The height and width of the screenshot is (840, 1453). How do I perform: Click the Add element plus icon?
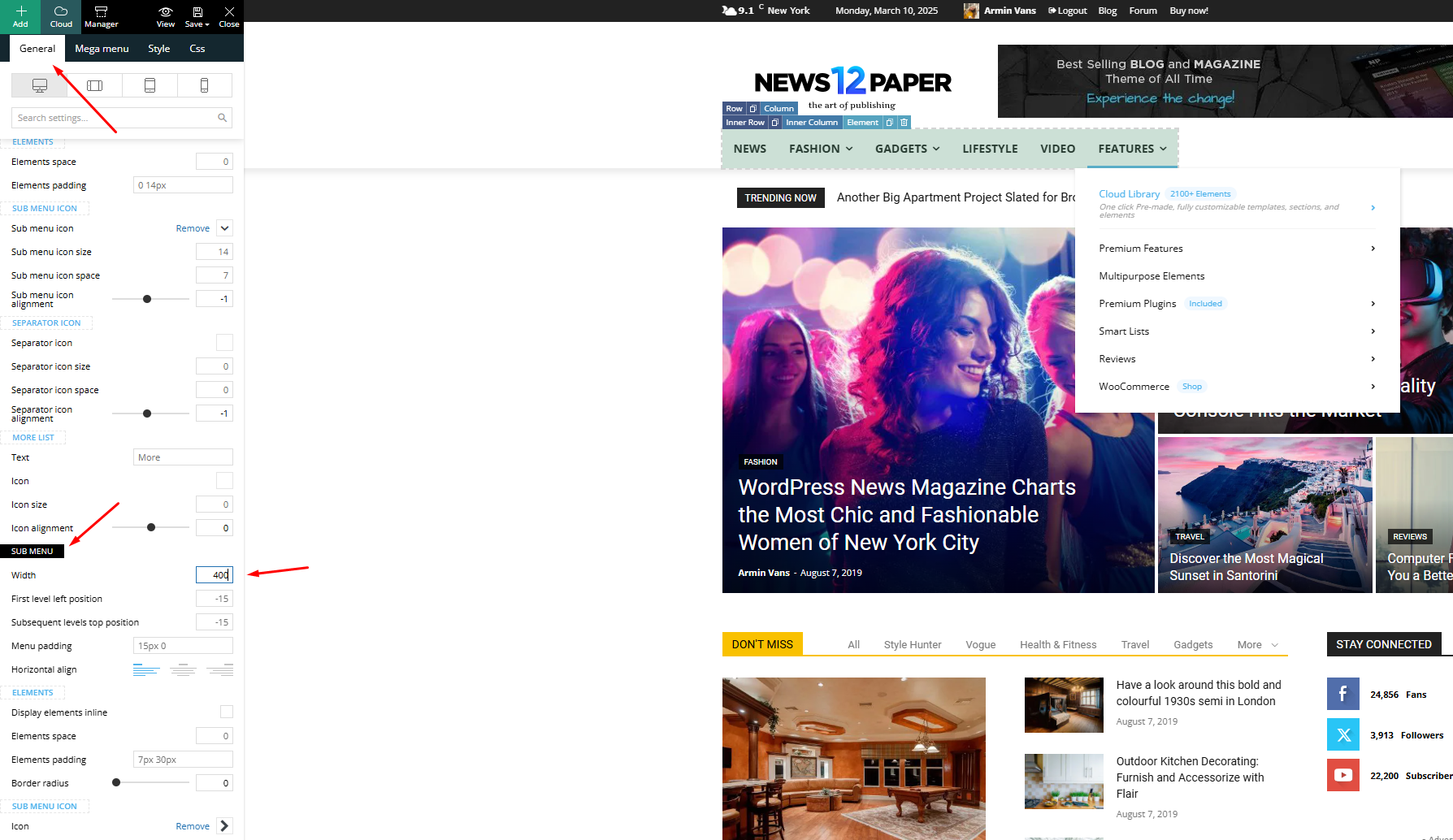(x=20, y=11)
